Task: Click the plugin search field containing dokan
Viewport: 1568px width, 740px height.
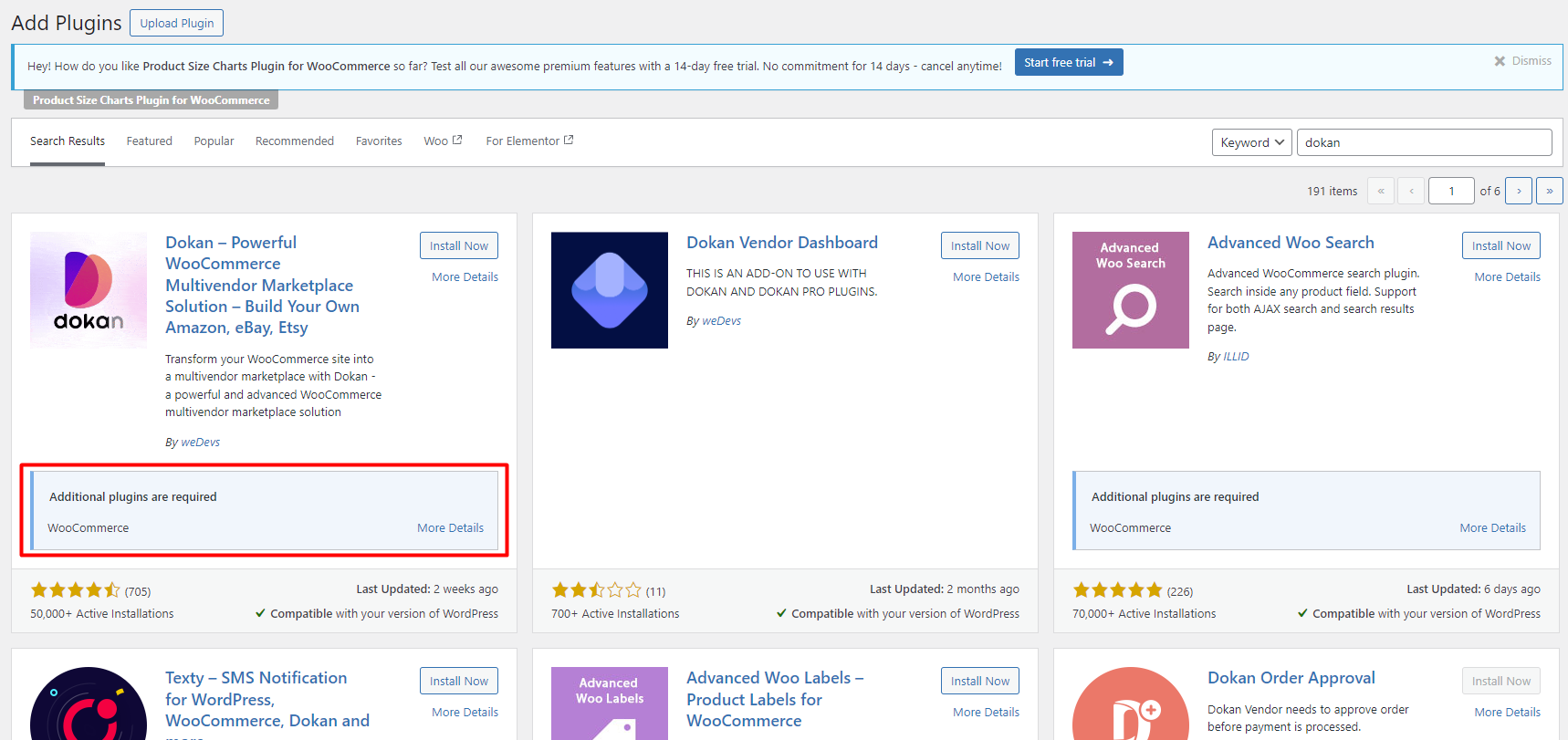Action: (1425, 142)
